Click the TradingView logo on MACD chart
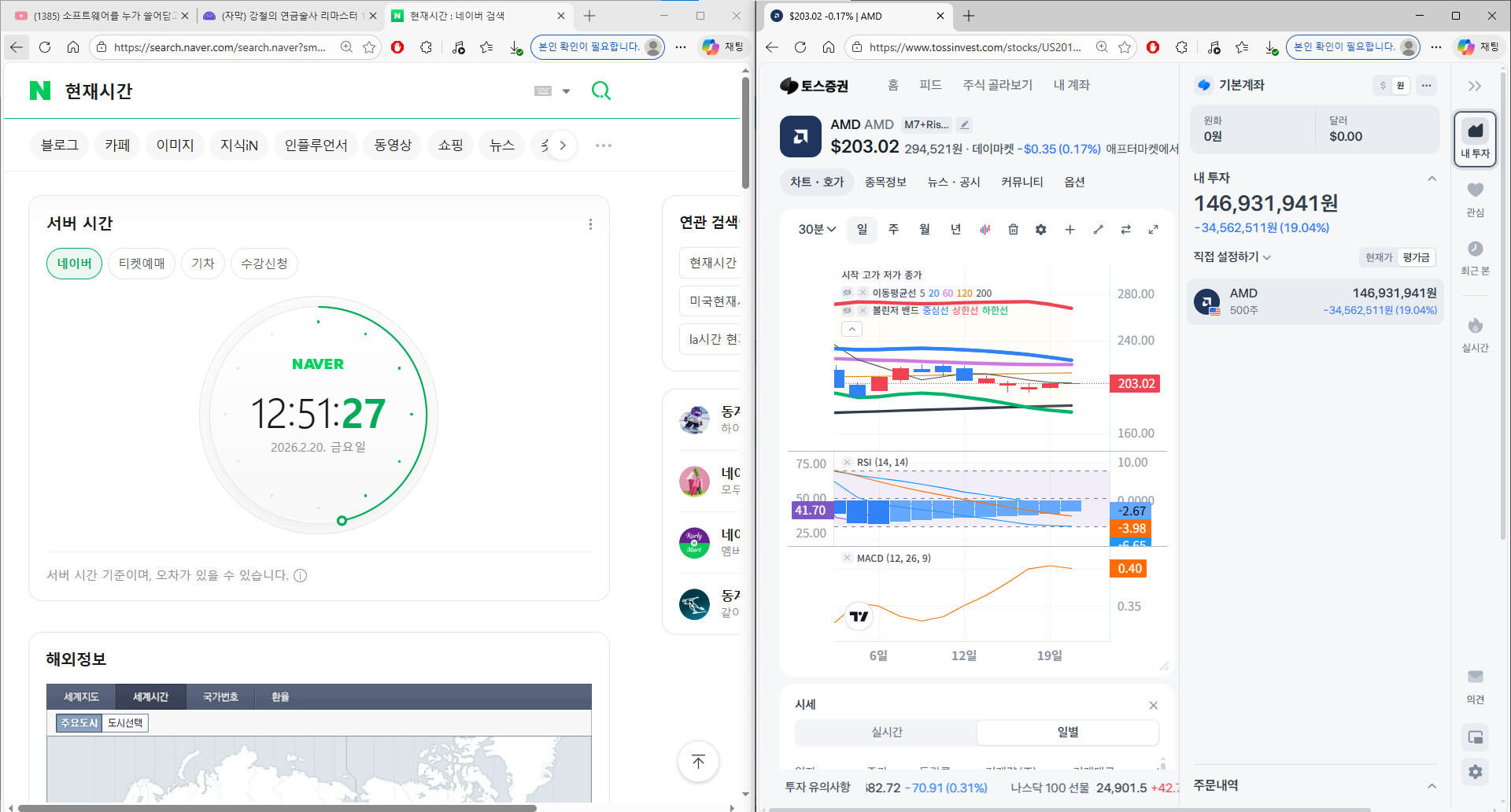Viewport: 1511px width, 812px height. point(859,616)
